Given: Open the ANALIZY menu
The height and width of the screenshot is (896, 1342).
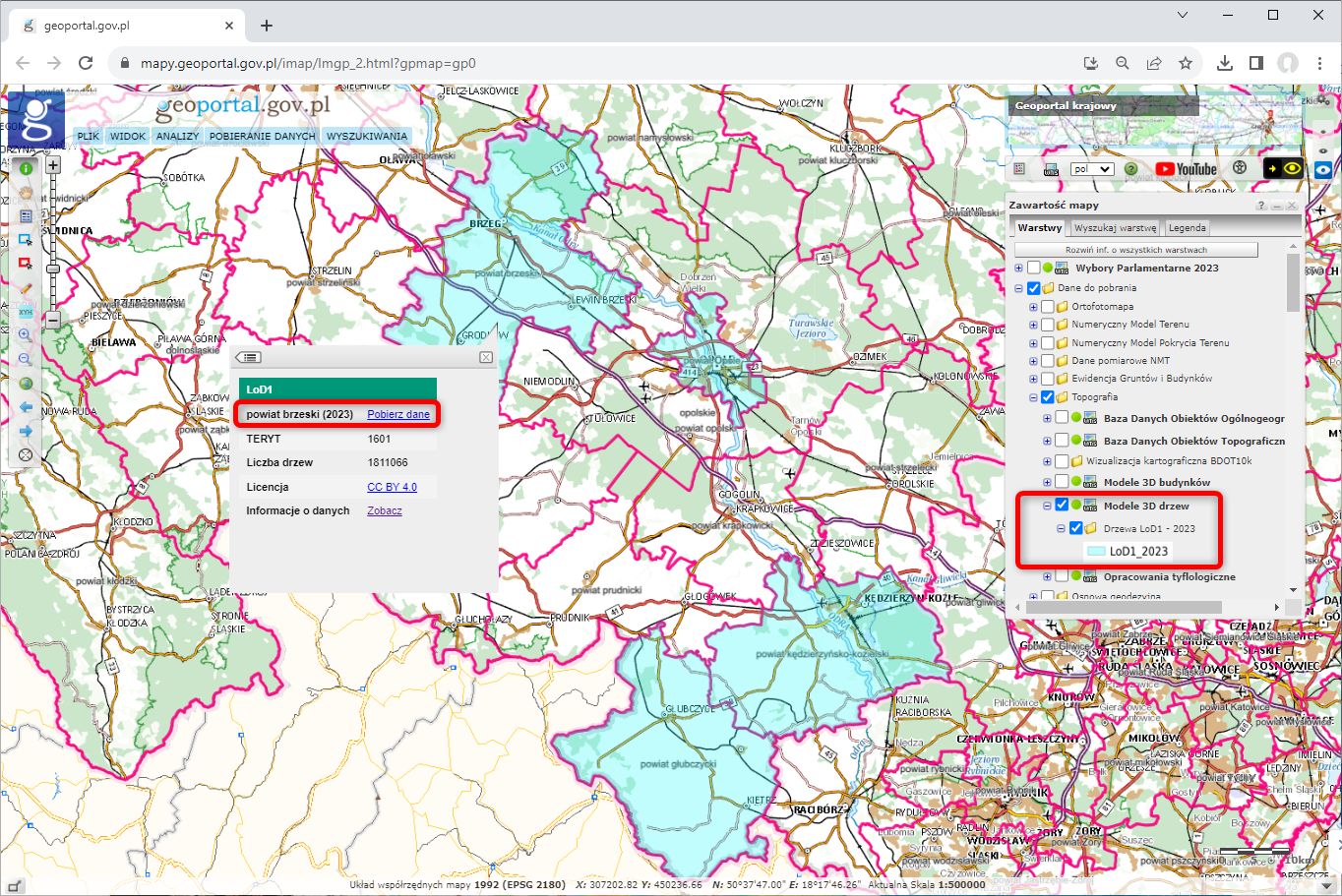Looking at the screenshot, I should [x=177, y=136].
